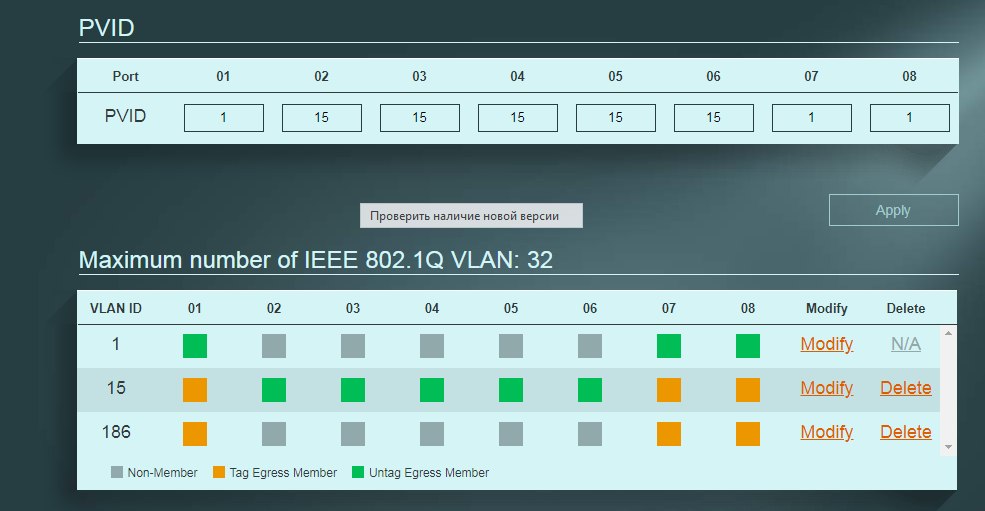Click VLAN 1 port 08 green square
Screen dimensions: 985x511
[748, 346]
